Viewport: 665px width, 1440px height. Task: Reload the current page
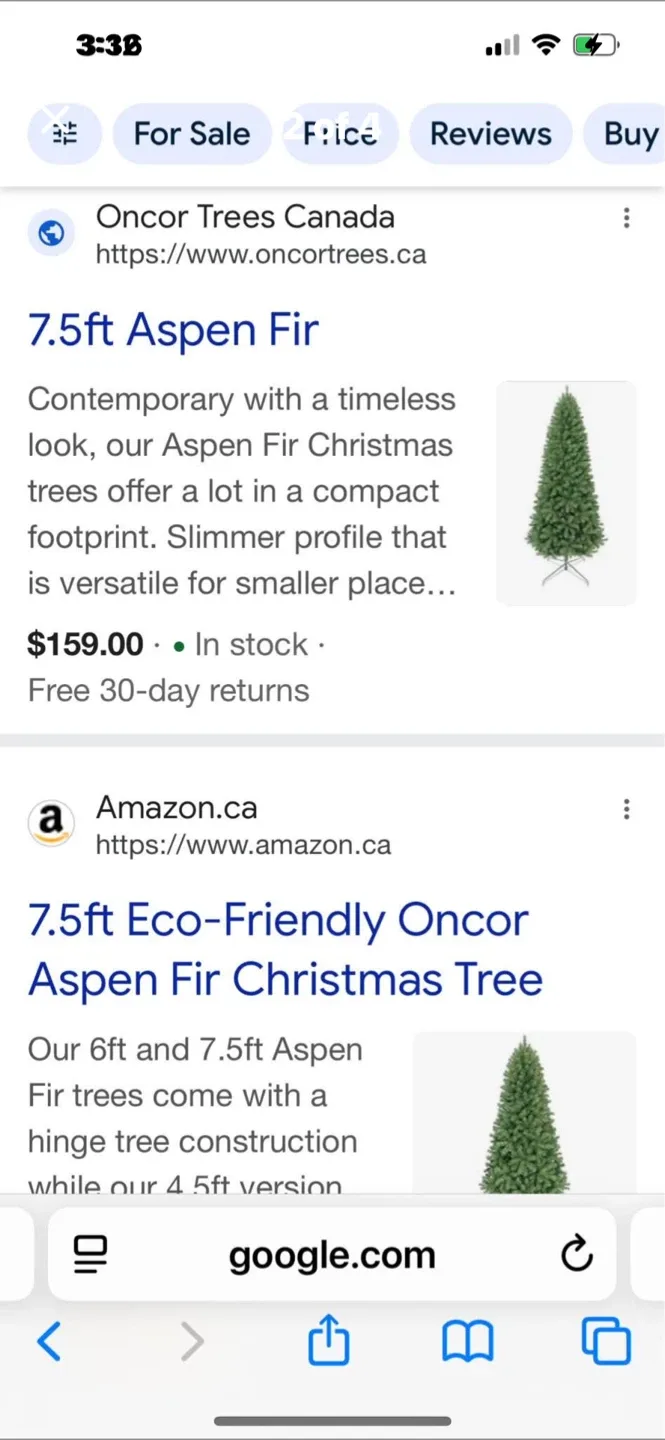(577, 1255)
